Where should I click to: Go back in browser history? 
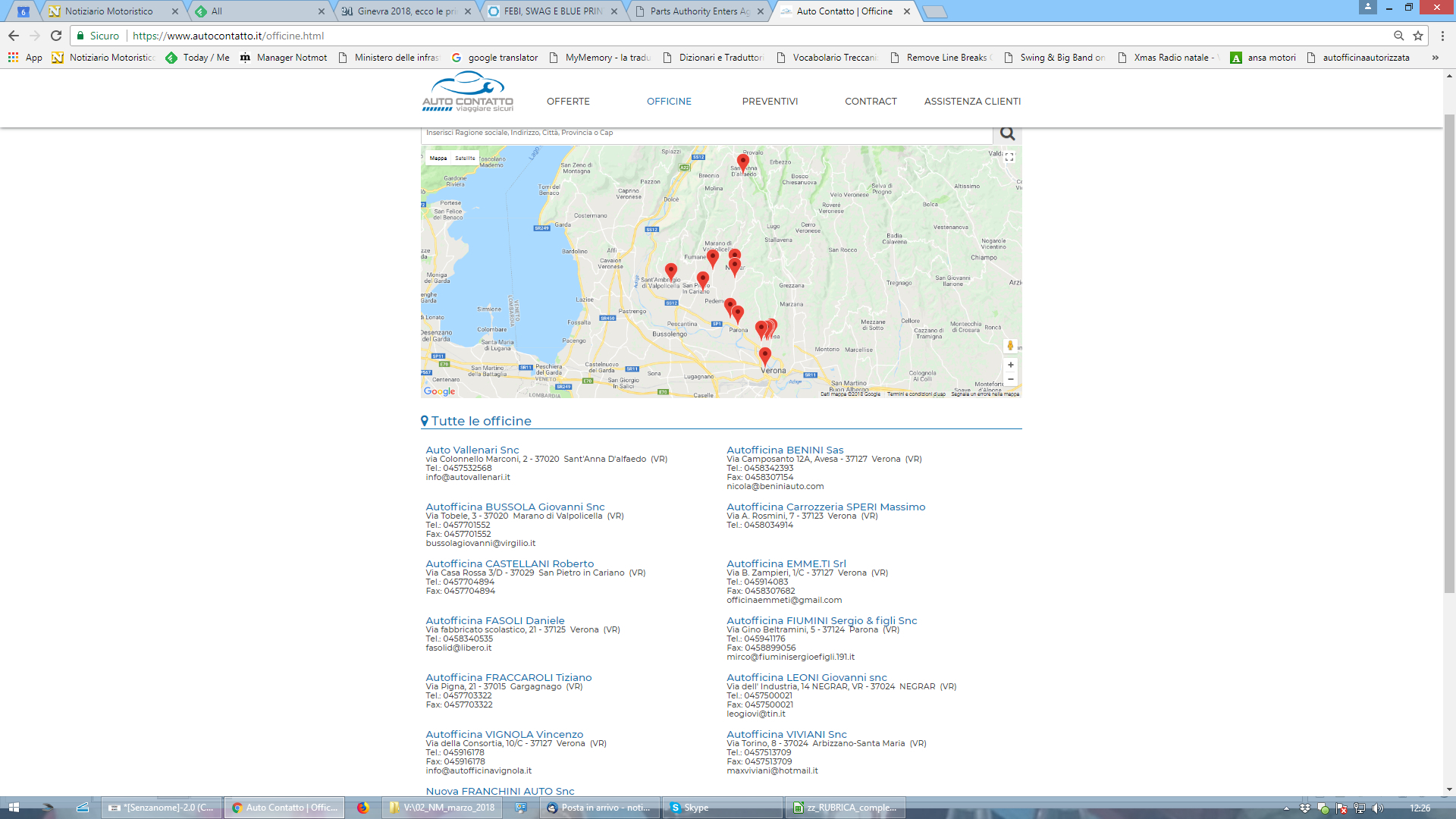(x=14, y=36)
